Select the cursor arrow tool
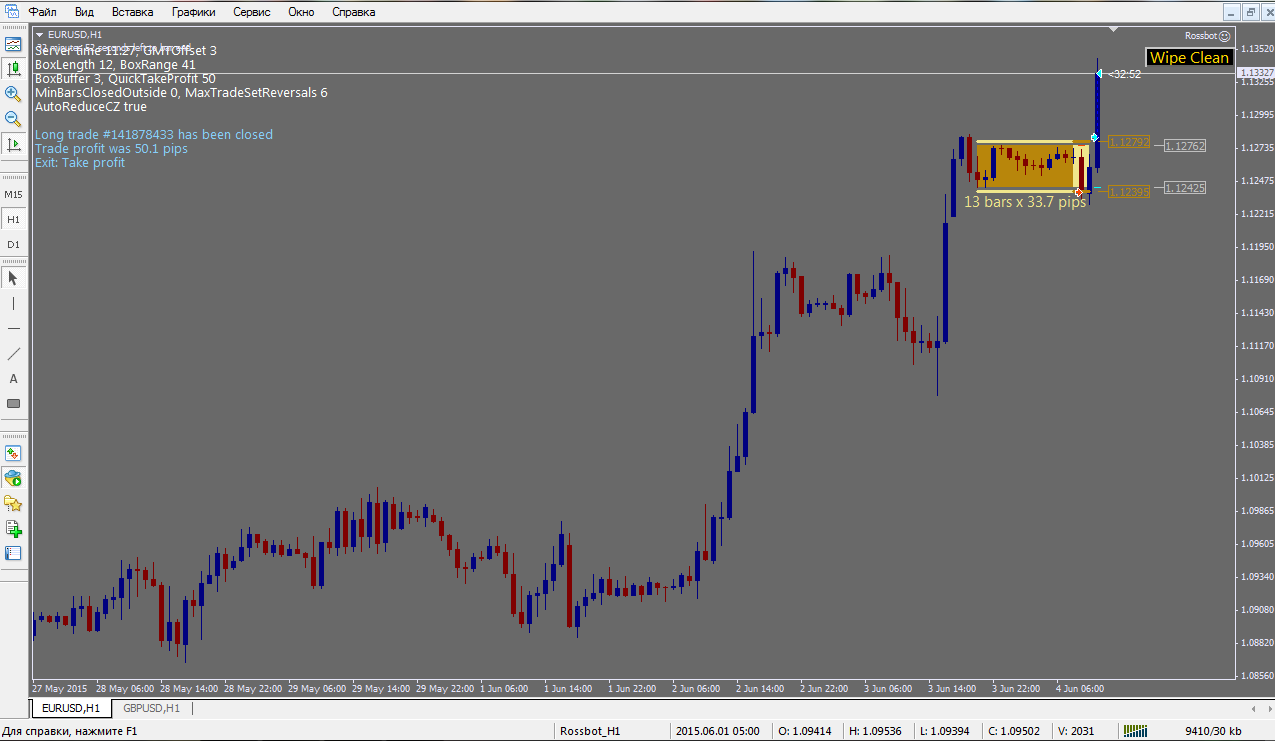Image resolution: width=1275 pixels, height=741 pixels. pyautogui.click(x=13, y=277)
